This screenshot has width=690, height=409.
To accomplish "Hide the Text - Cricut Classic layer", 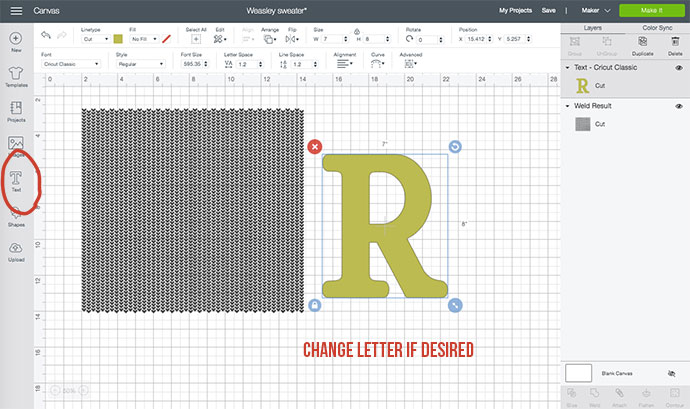I will click(x=679, y=68).
